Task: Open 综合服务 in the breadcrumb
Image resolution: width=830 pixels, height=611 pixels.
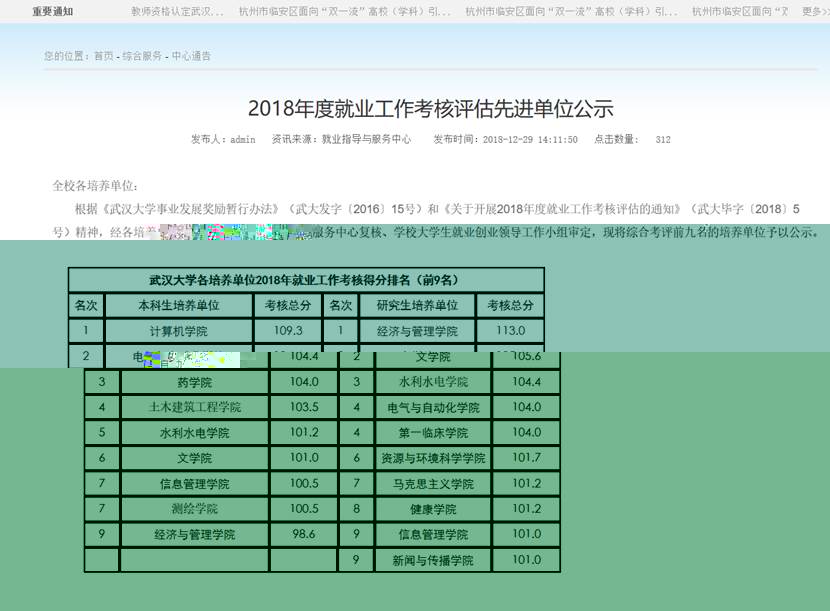Action: pyautogui.click(x=142, y=56)
